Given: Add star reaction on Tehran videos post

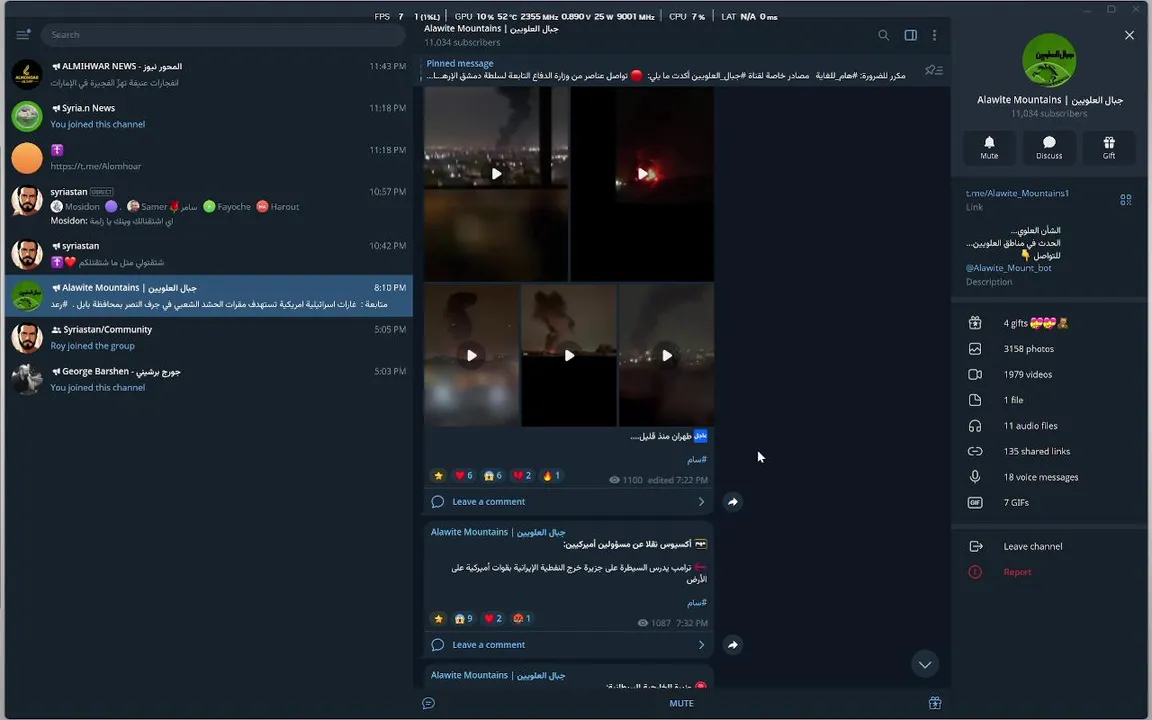Looking at the screenshot, I should pyautogui.click(x=439, y=476).
